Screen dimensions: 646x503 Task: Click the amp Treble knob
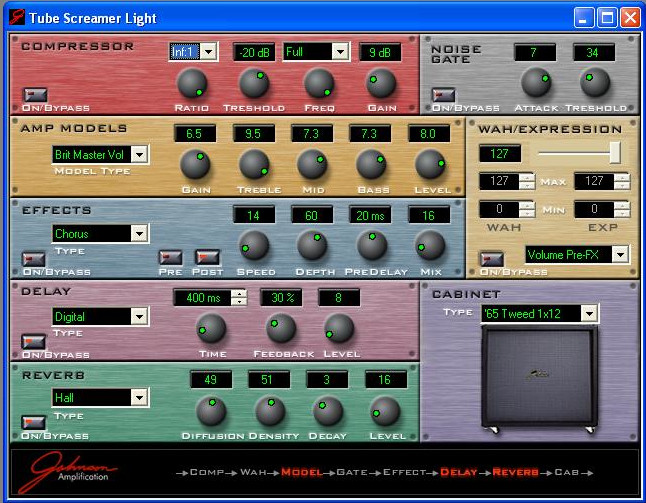(x=254, y=164)
